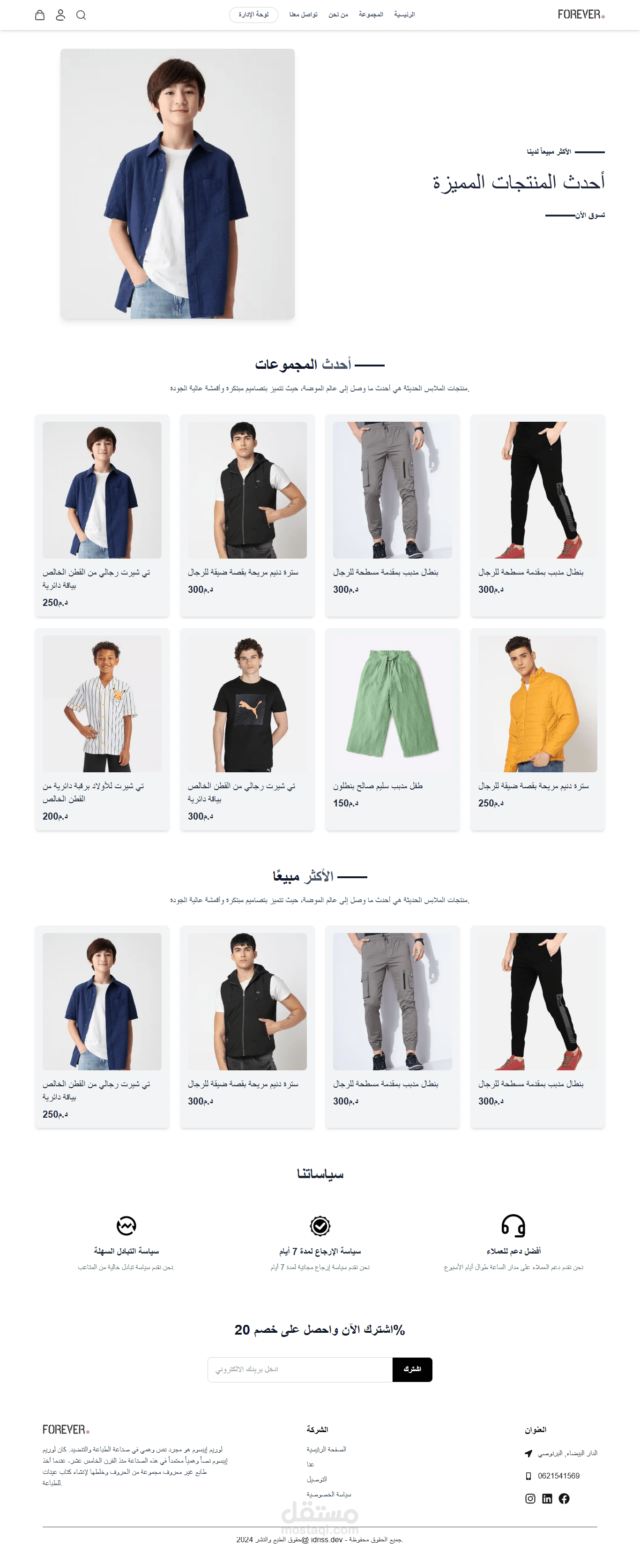Open the Facebook icon in footer

[564, 1498]
